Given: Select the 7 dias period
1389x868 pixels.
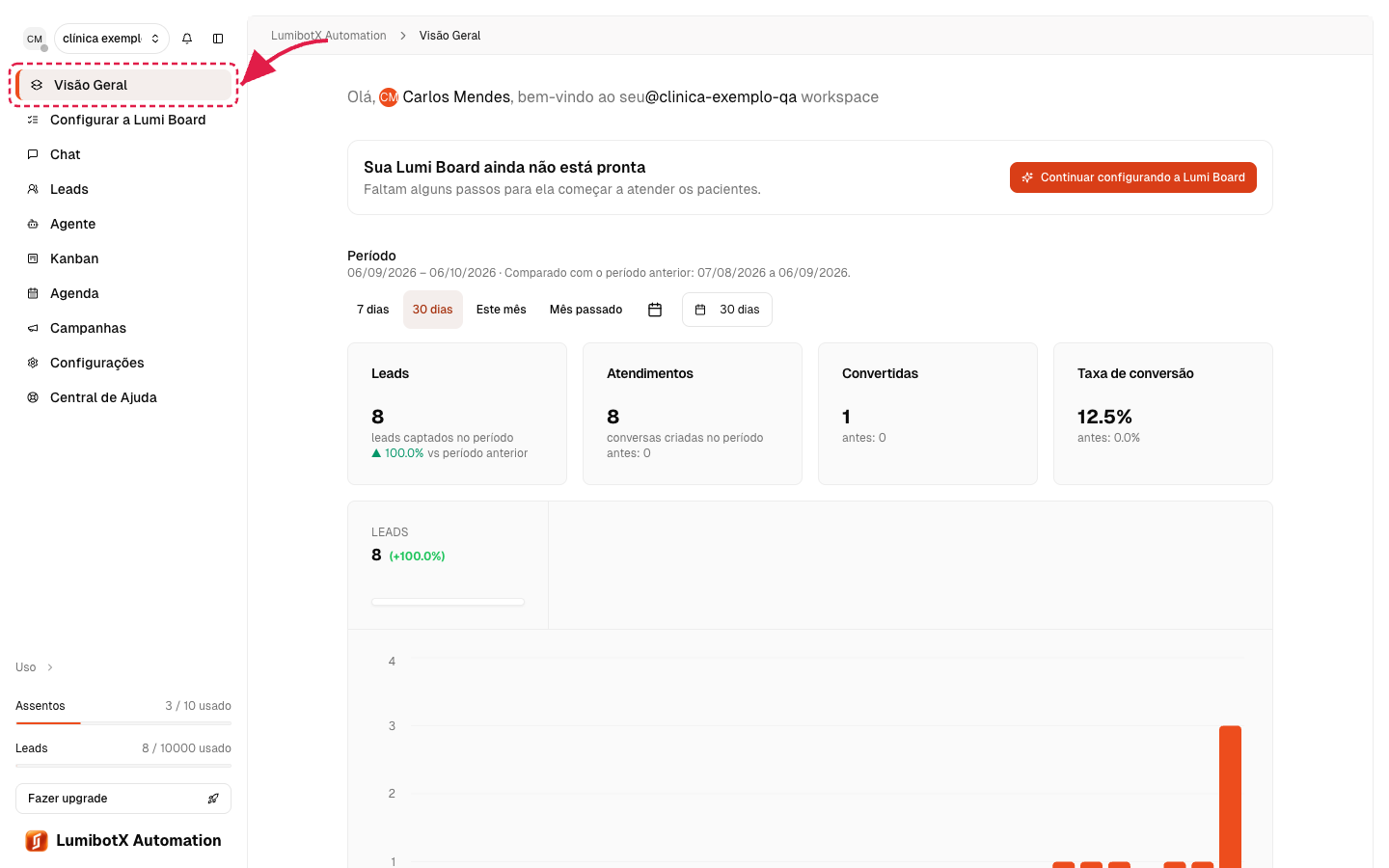Looking at the screenshot, I should point(373,310).
